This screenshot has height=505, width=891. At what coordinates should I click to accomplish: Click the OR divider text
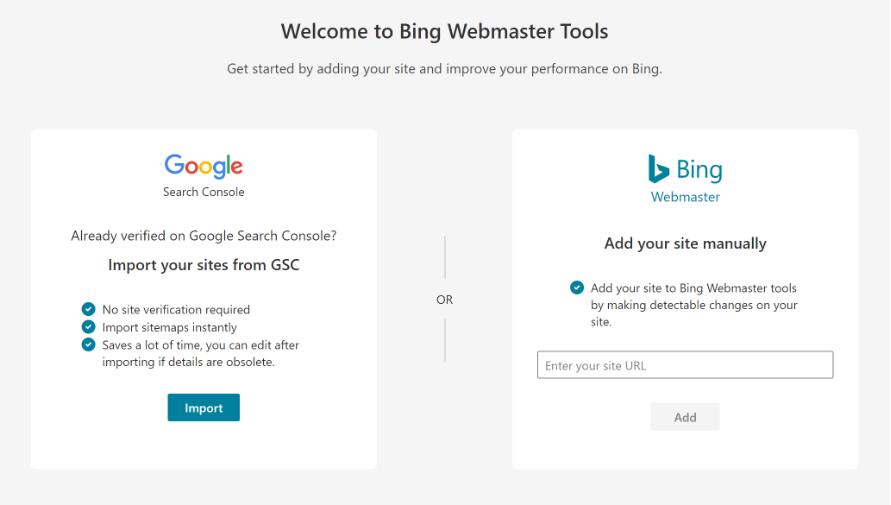click(x=444, y=299)
